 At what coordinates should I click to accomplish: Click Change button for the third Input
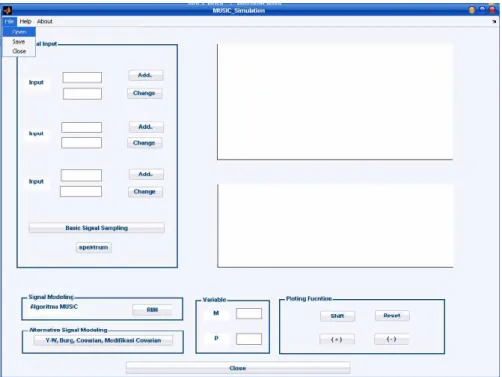pyautogui.click(x=145, y=192)
